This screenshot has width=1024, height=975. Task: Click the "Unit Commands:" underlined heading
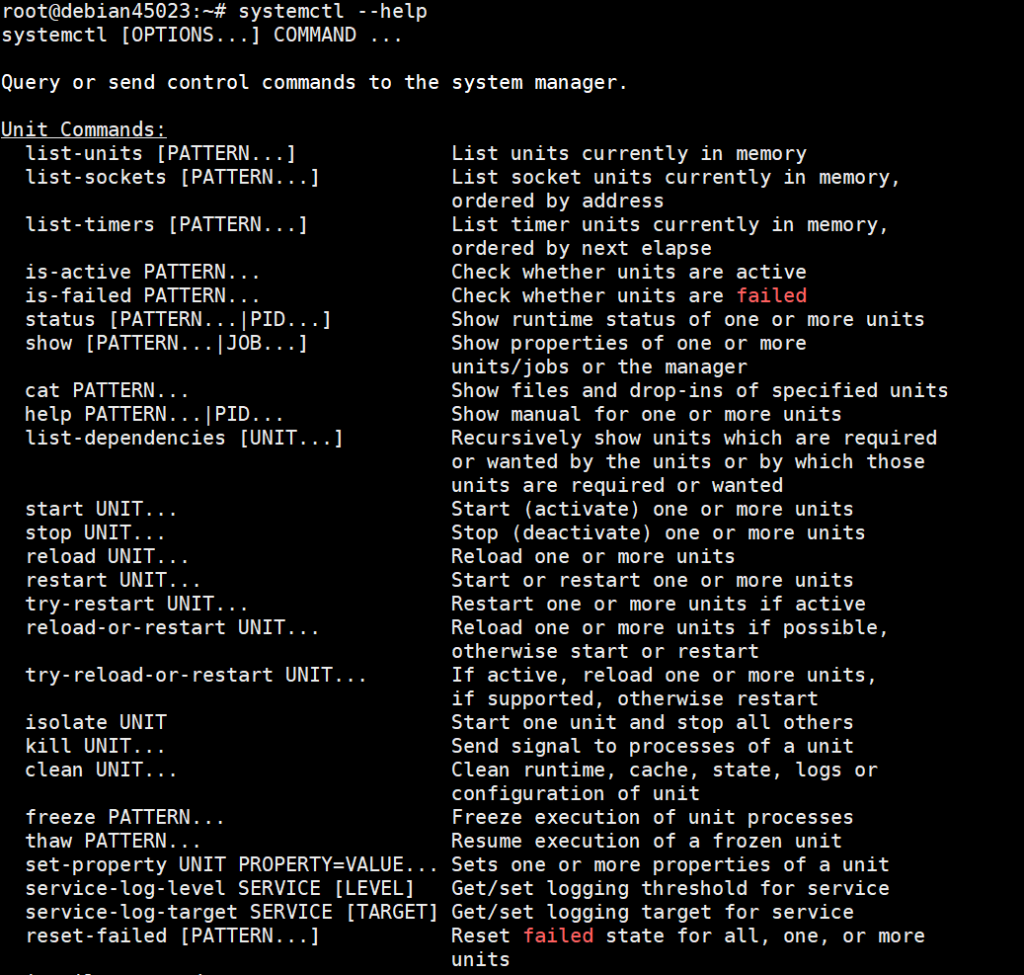coord(84,130)
